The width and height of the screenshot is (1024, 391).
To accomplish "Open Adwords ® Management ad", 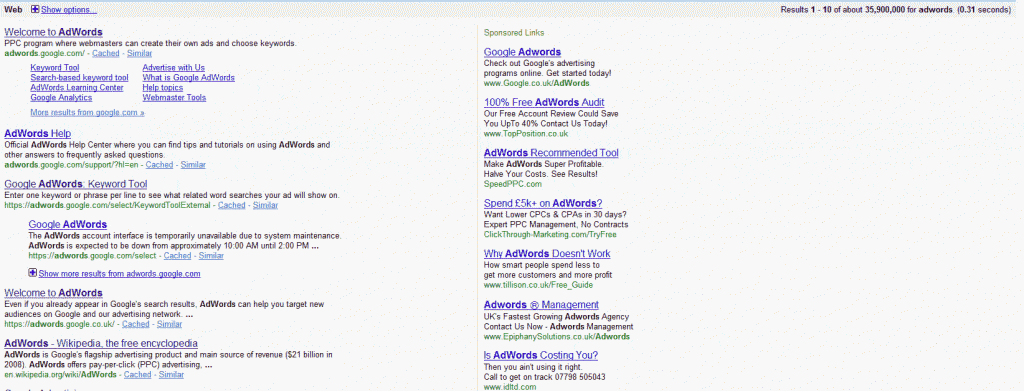I will 541,305.
